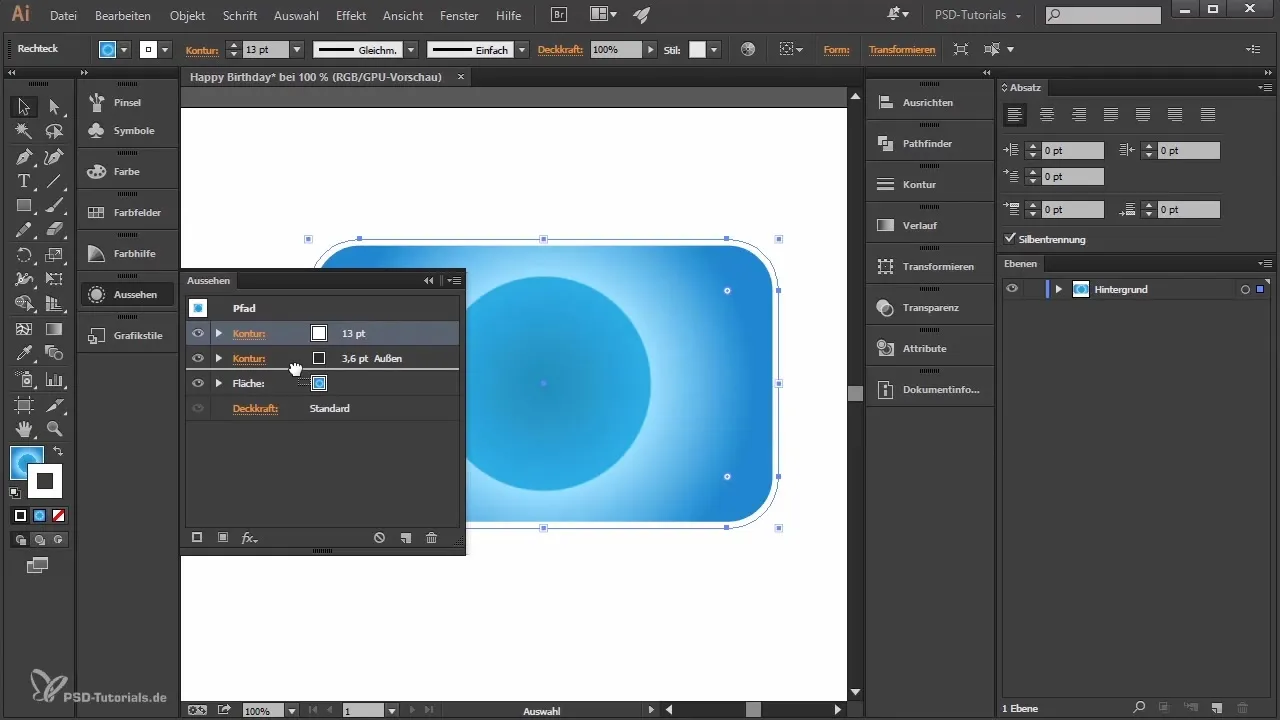
Task: Open the Verlauf panel button
Action: tap(927, 225)
